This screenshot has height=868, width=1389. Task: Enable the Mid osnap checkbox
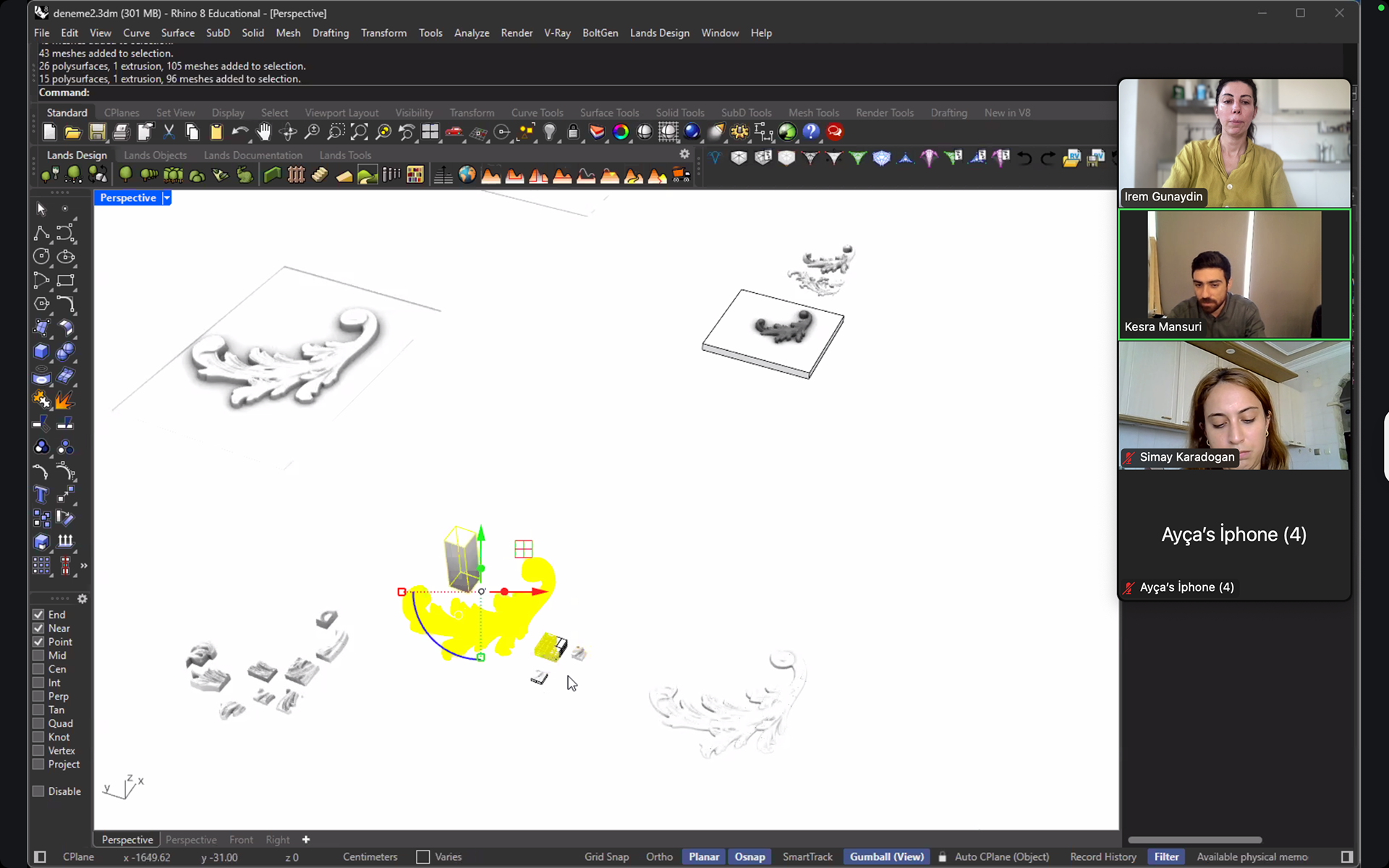click(x=38, y=655)
